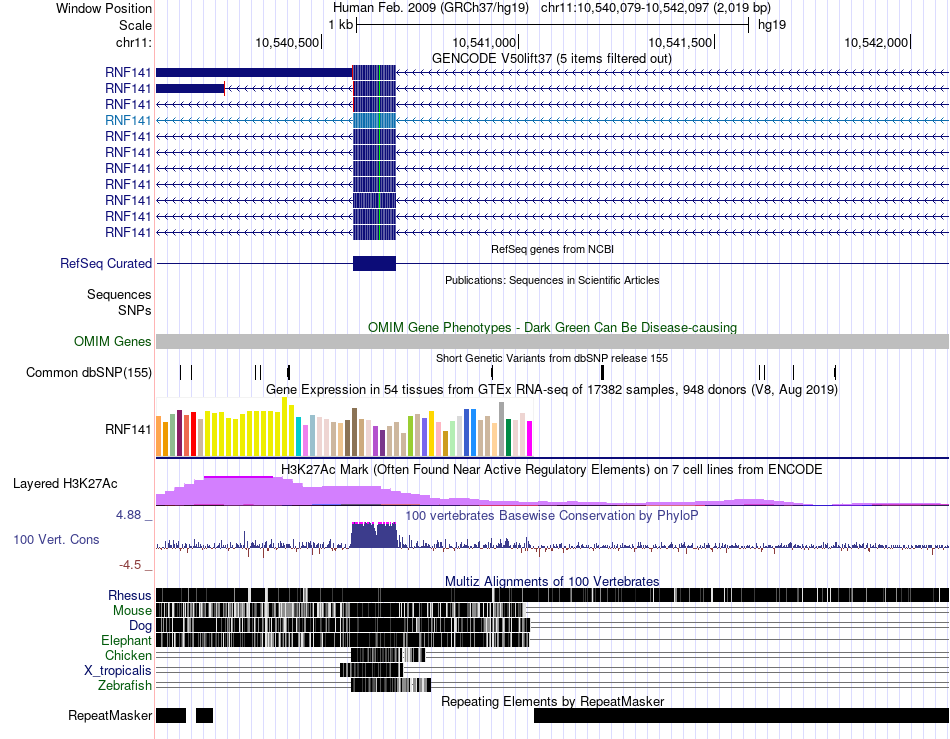Click the Layered H3K27Ac track label
Image resolution: width=950 pixels, height=739 pixels.
(65, 483)
